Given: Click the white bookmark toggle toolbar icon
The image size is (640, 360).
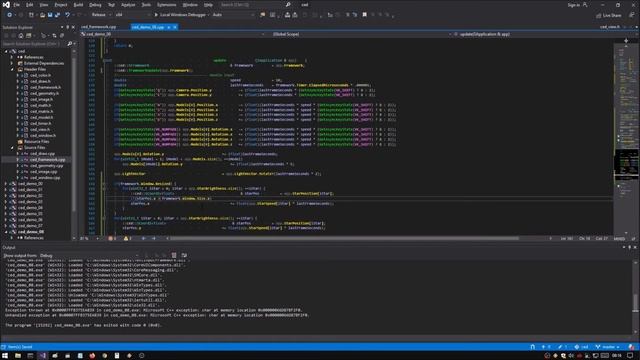Looking at the screenshot, I should (364, 15).
